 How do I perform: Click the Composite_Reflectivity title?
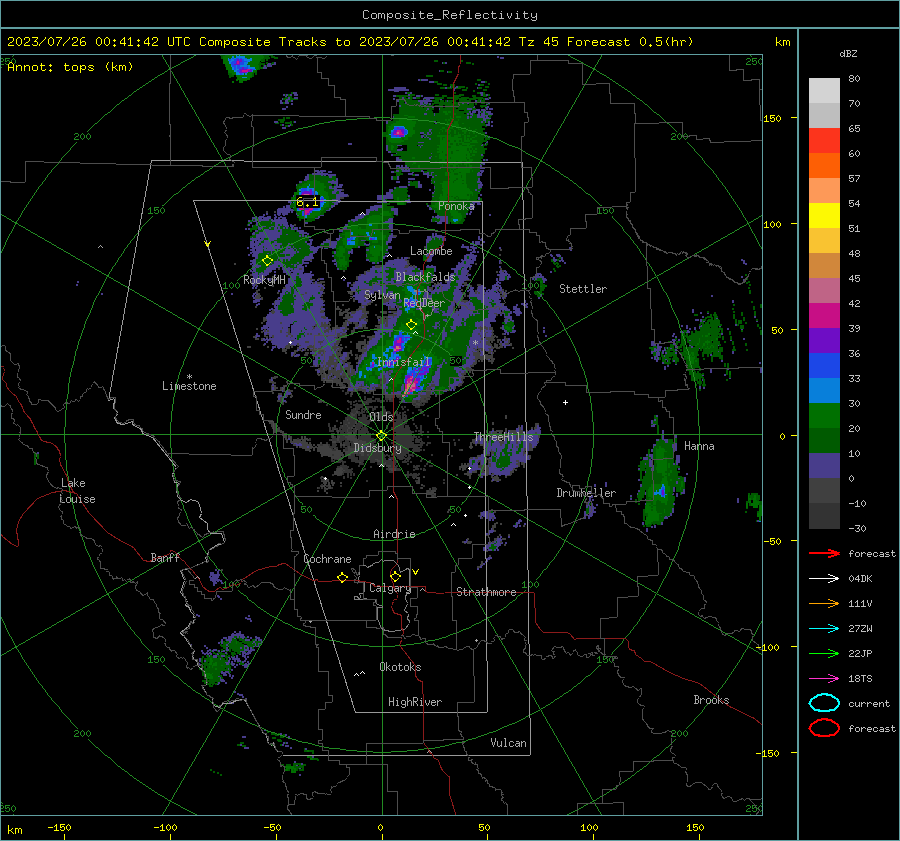pos(450,15)
